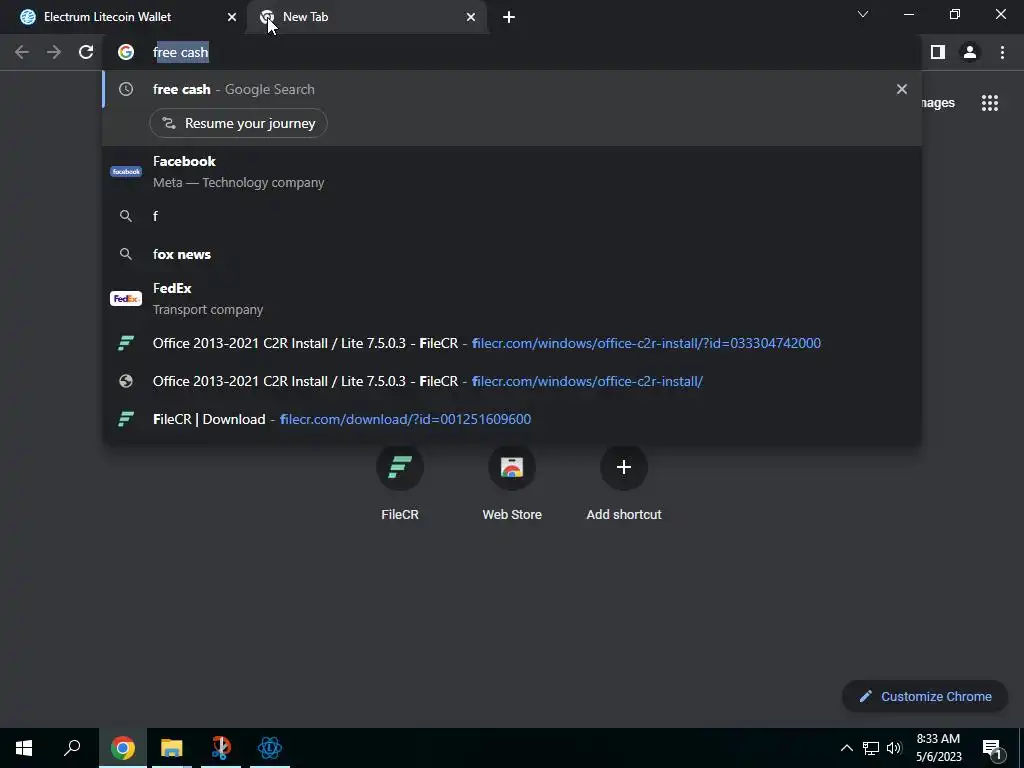Open the Web Store shortcut tile
The image size is (1024, 768).
click(x=512, y=484)
